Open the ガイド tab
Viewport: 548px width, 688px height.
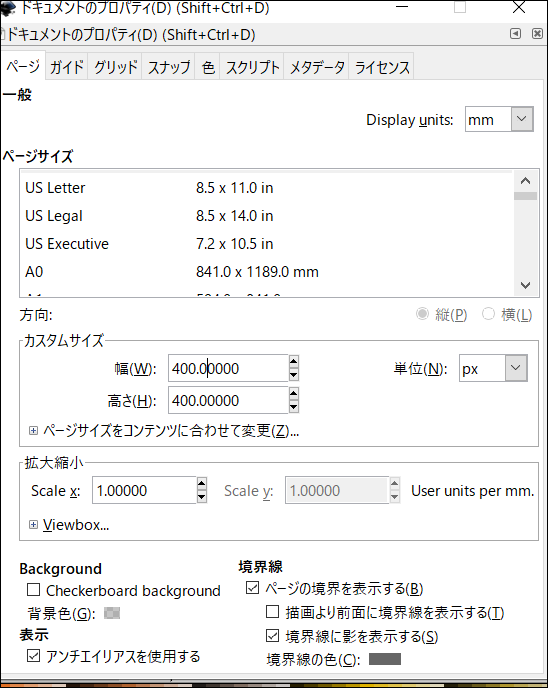(x=67, y=67)
